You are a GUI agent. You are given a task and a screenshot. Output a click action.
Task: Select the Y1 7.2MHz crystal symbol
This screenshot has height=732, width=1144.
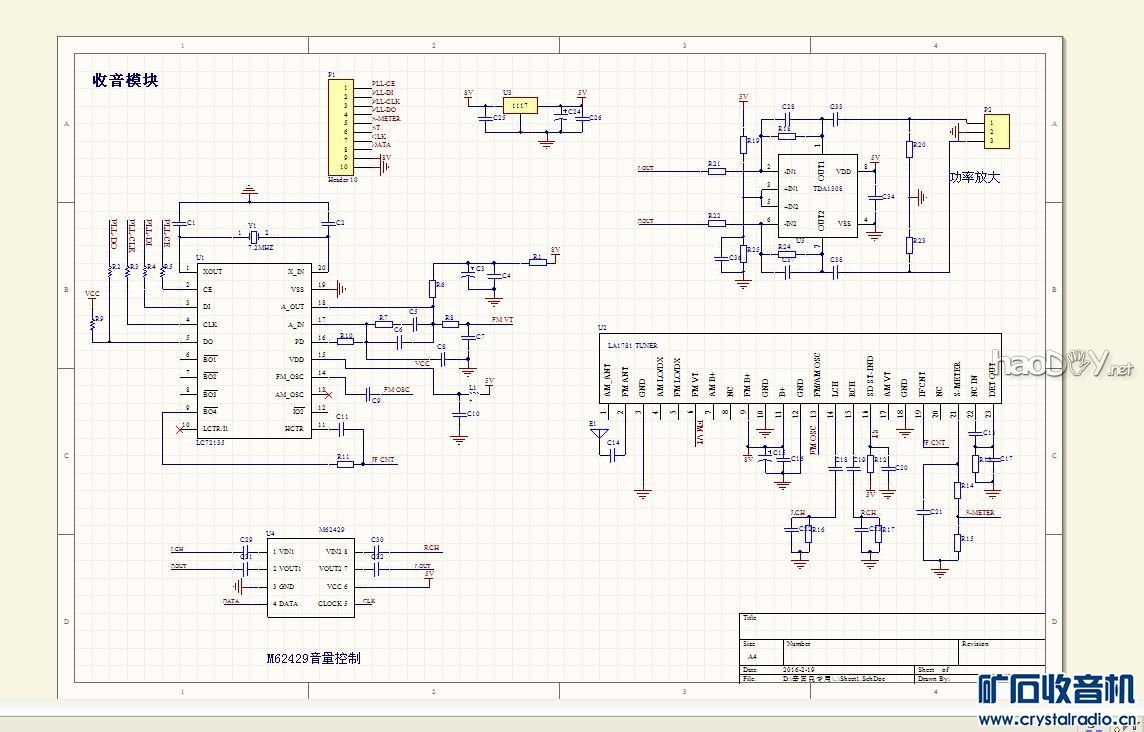[255, 235]
